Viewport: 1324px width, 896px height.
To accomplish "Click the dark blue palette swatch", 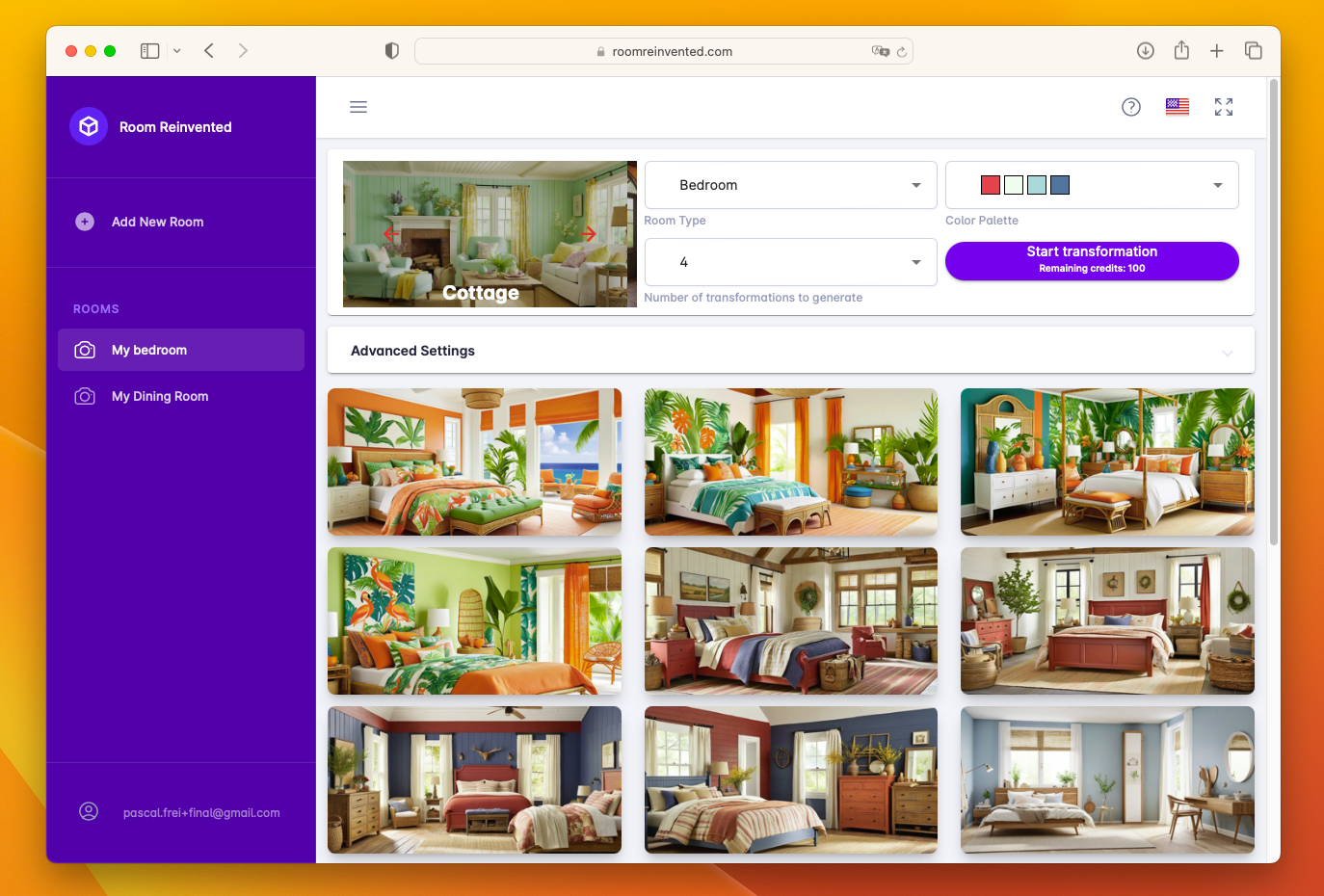I will 1060,185.
